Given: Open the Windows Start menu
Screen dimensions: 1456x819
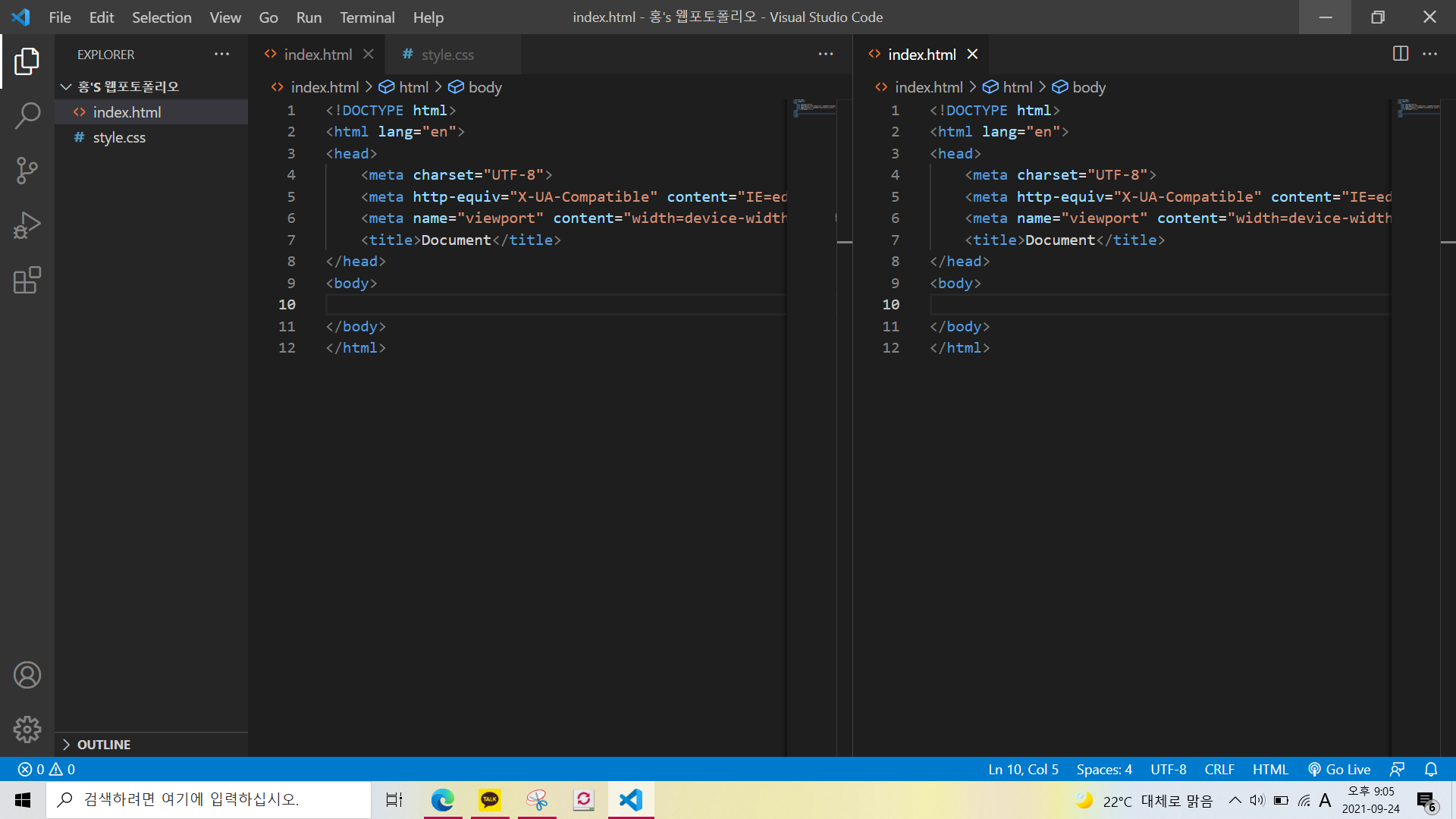Looking at the screenshot, I should [23, 800].
